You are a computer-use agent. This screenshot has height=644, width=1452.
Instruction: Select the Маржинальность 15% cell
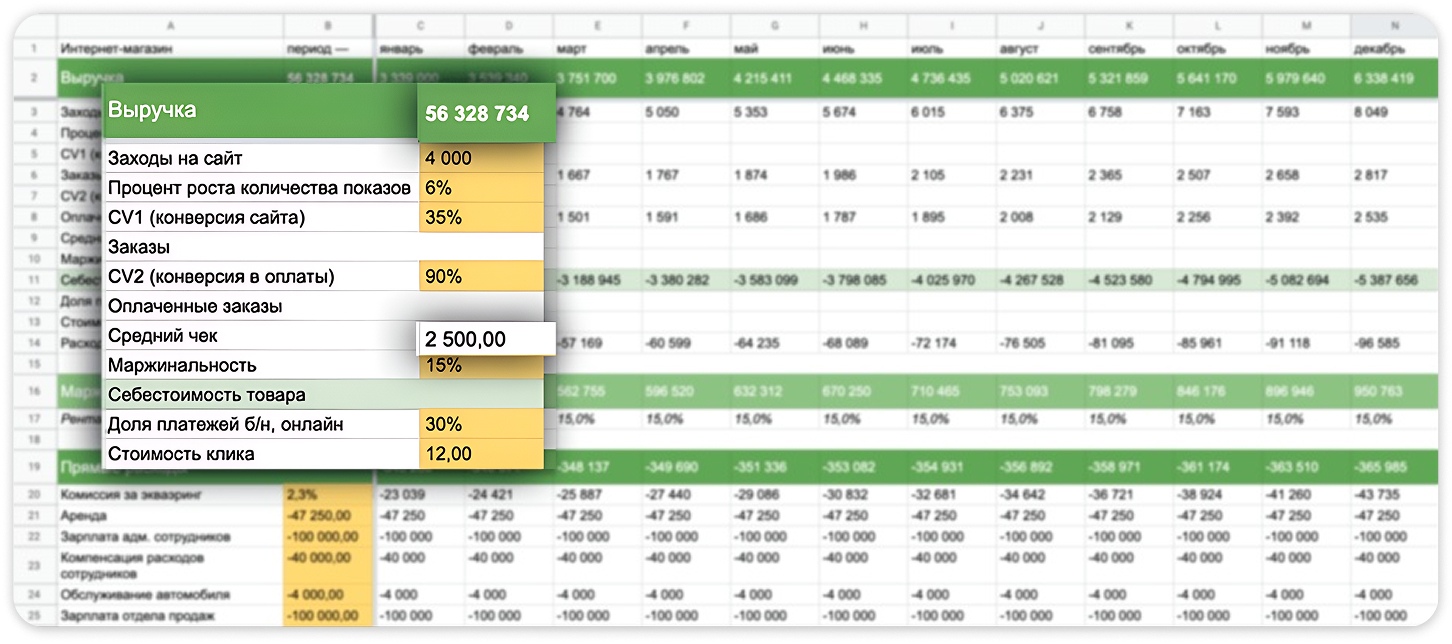tap(480, 366)
